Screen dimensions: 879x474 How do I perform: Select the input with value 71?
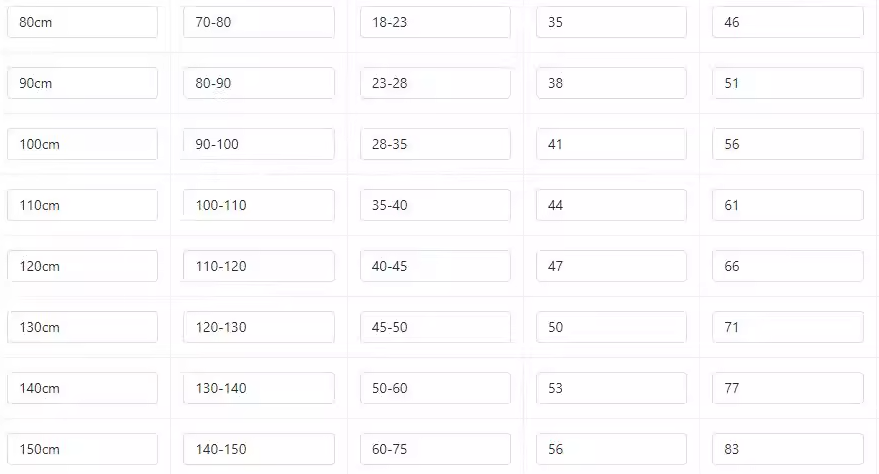[x=787, y=327]
